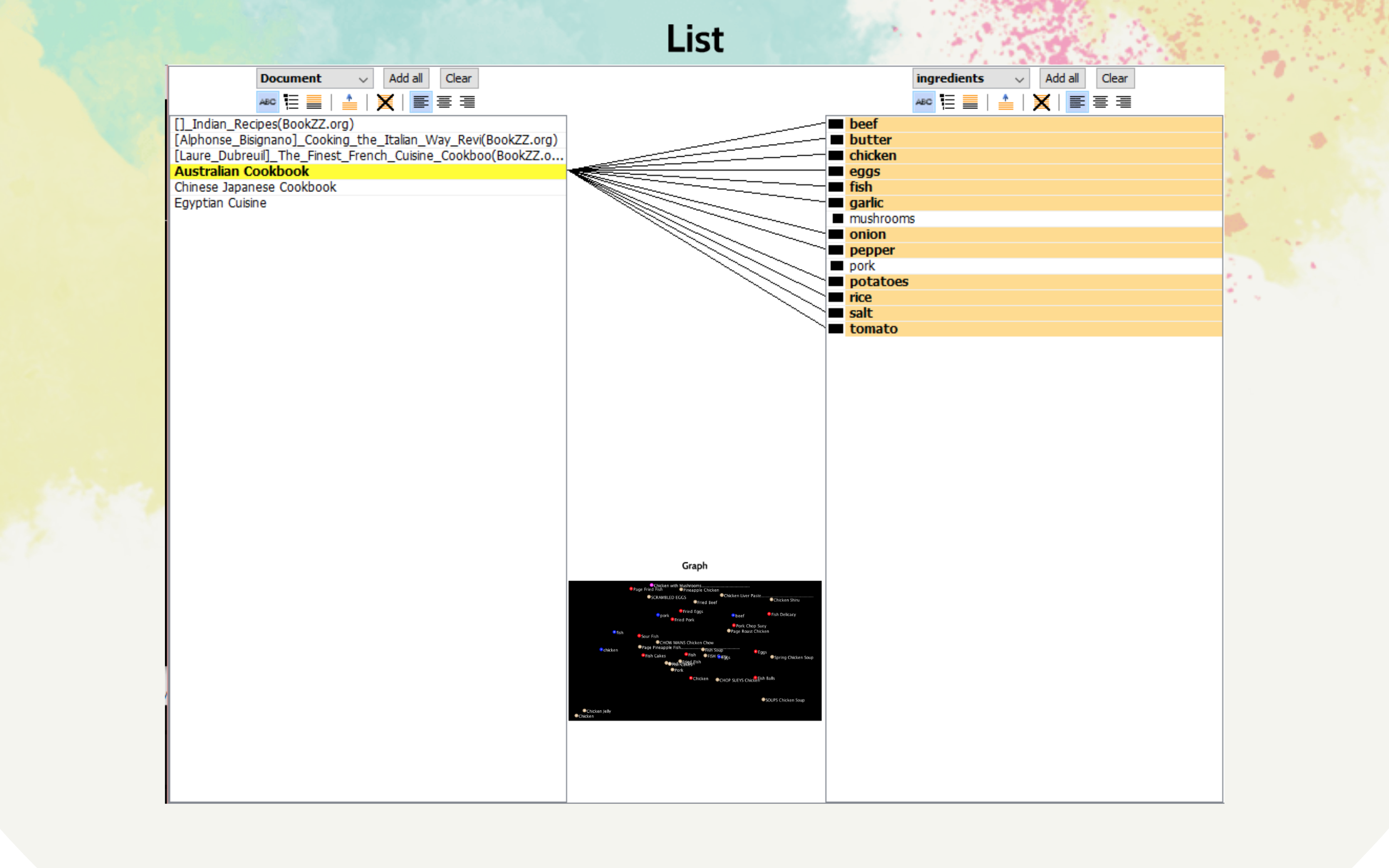Image resolution: width=1389 pixels, height=868 pixels.
Task: Move selected items to top in Document list
Action: coord(350,102)
